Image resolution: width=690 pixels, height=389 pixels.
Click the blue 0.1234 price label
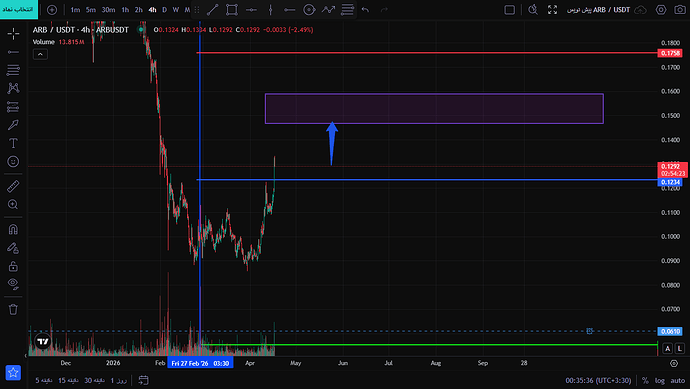670,182
